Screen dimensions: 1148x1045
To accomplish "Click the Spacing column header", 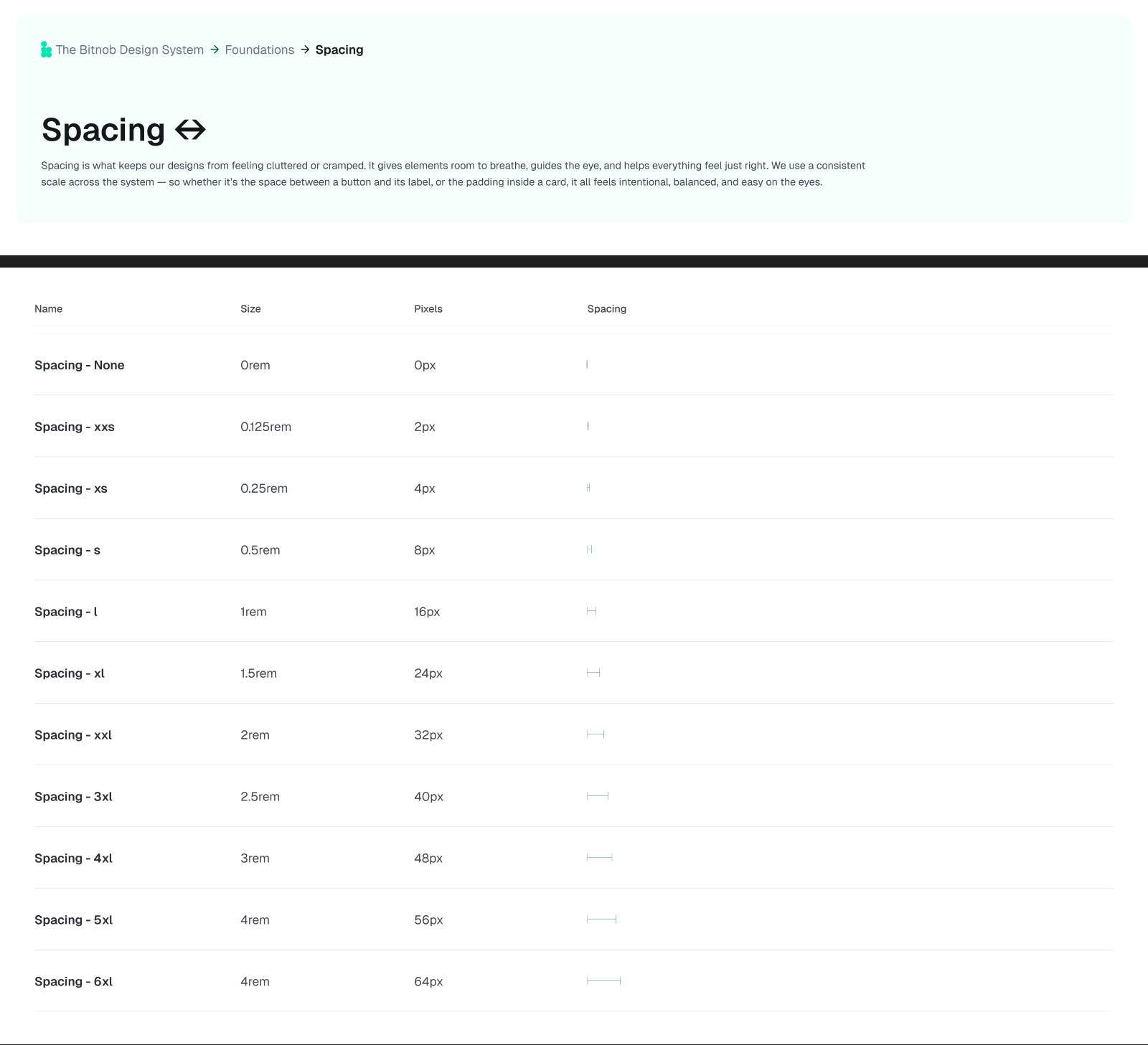I will point(607,309).
